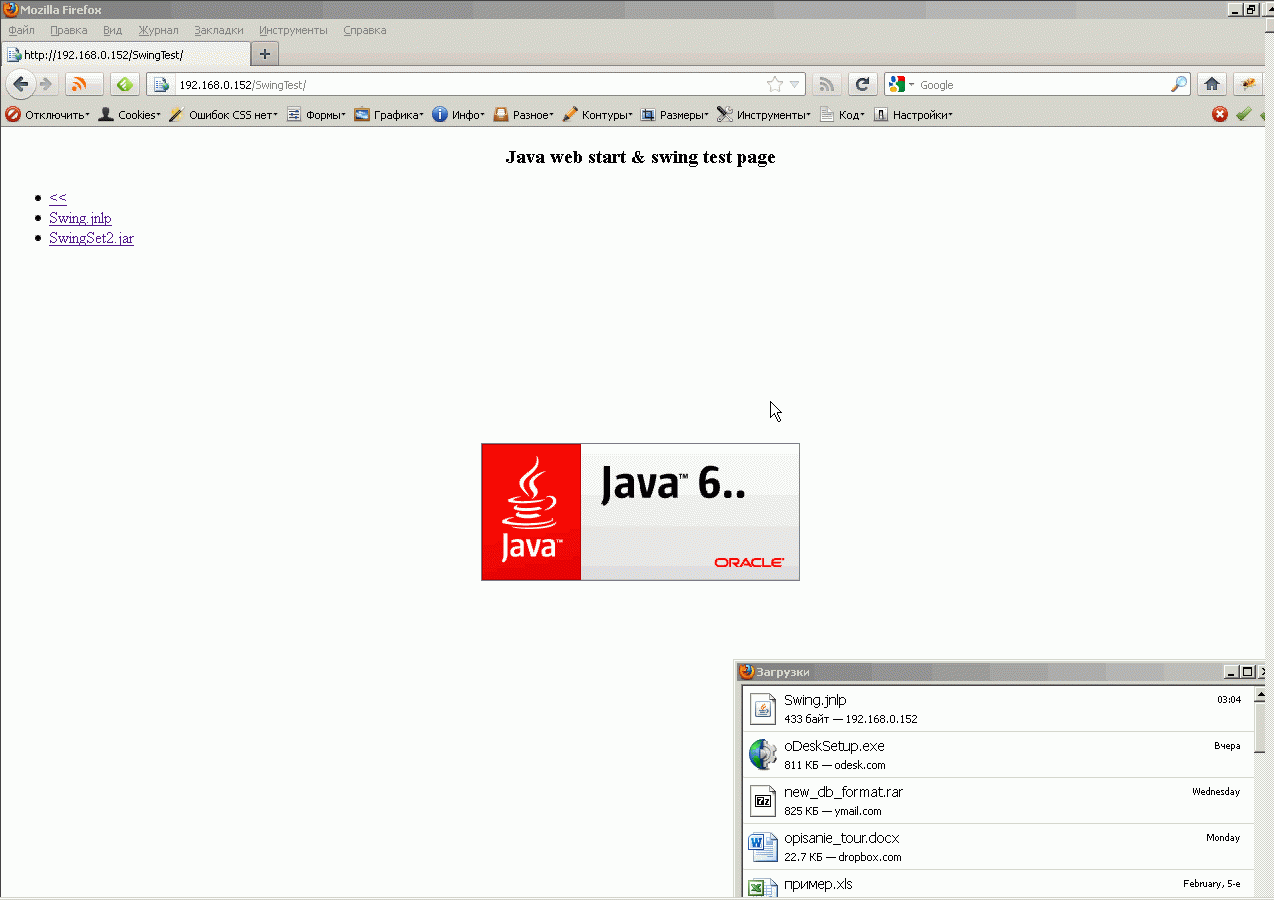1274x900 pixels.
Task: Click the new_db_format.rar archive icon
Action: [x=763, y=800]
